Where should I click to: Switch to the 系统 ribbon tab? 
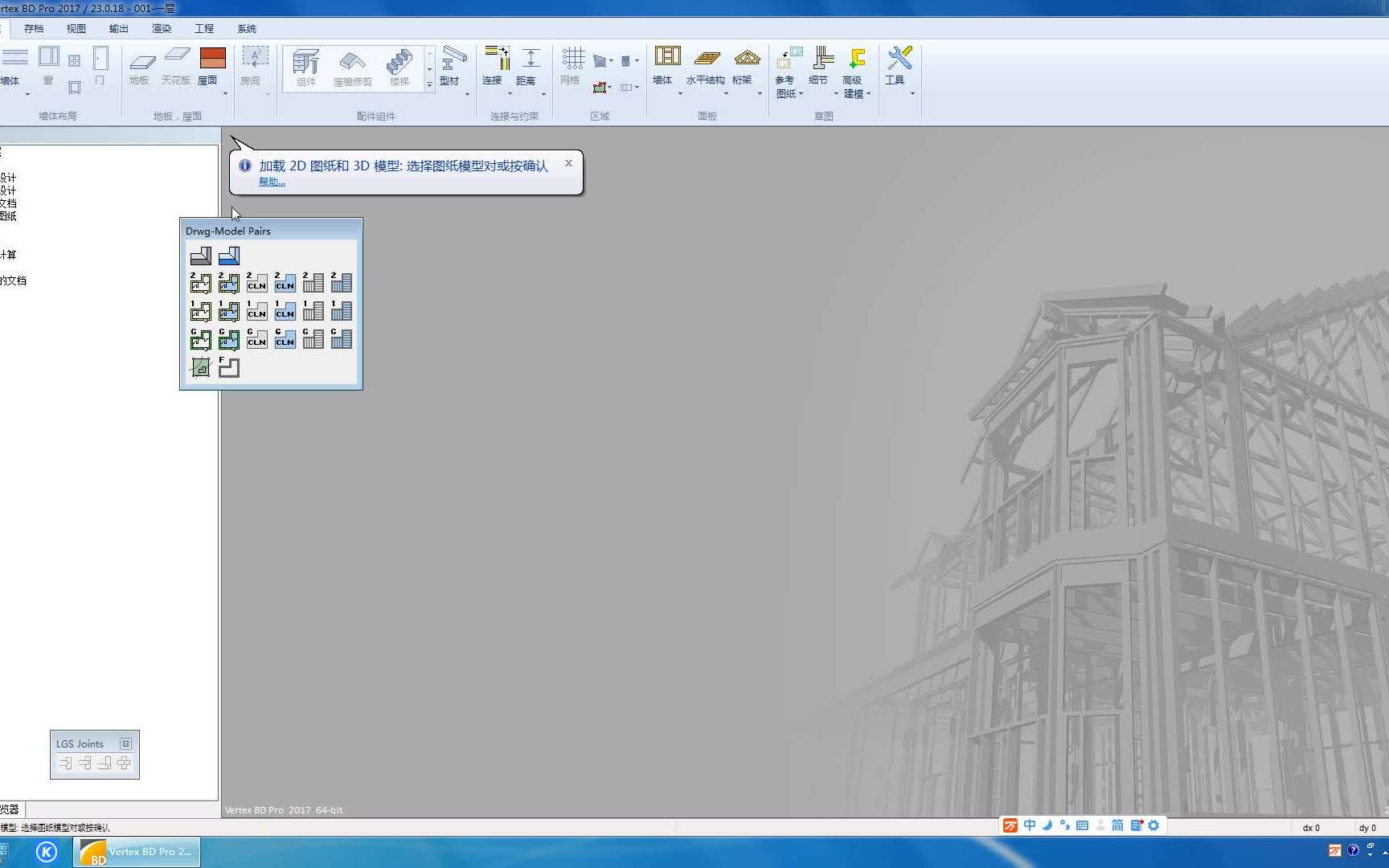(247, 28)
